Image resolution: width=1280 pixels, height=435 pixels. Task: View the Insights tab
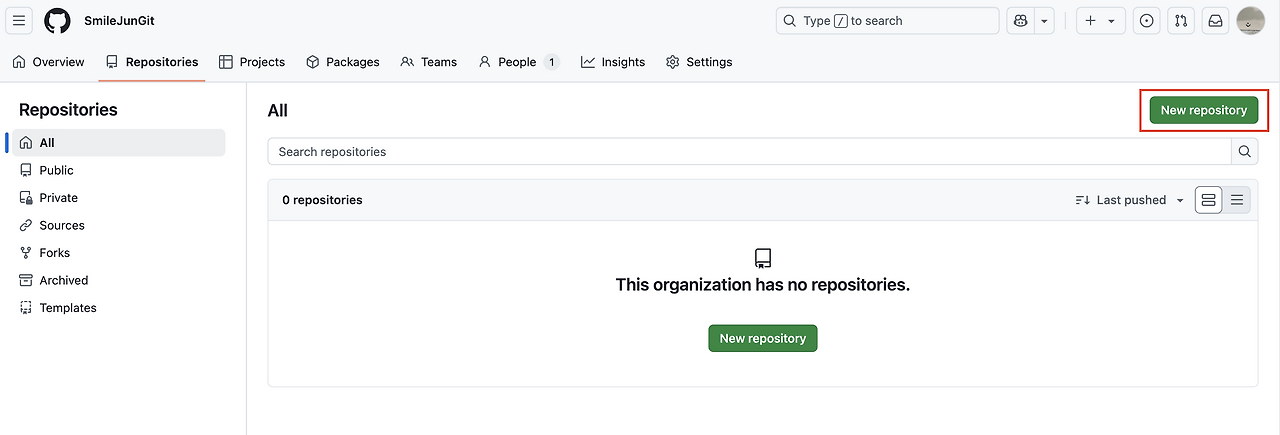coord(613,62)
